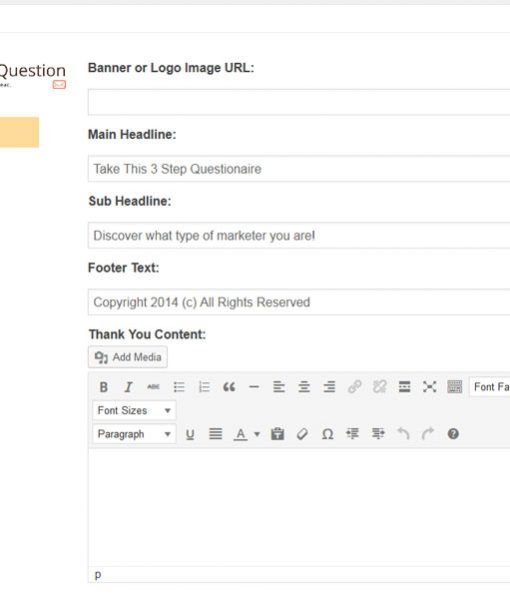Insert a link via chain icon
Image resolution: width=510 pixels, height=600 pixels.
(354, 387)
